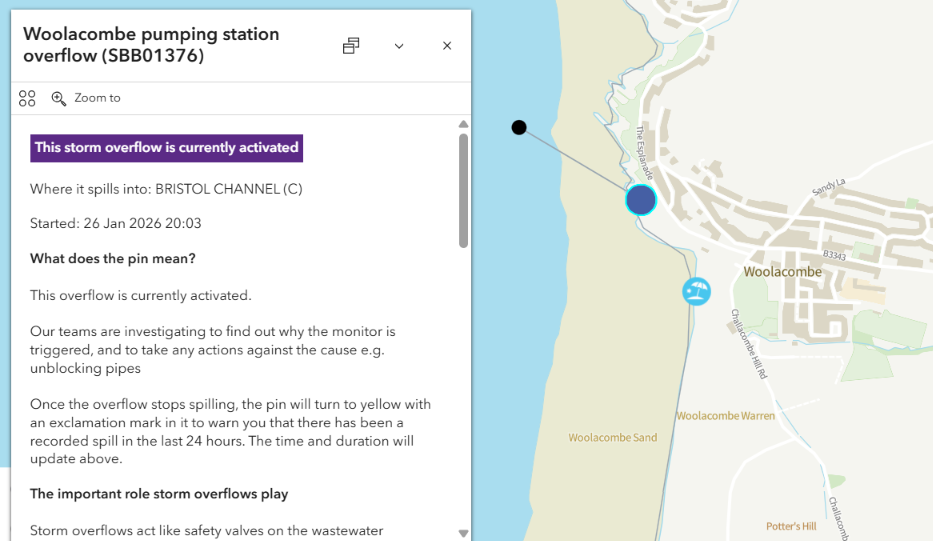Click the black outfall point marker
This screenshot has height=541, width=933.
pos(519,127)
